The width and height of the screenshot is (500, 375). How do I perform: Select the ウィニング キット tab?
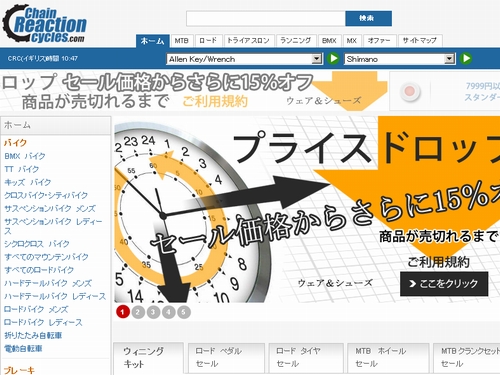pyautogui.click(x=148, y=358)
